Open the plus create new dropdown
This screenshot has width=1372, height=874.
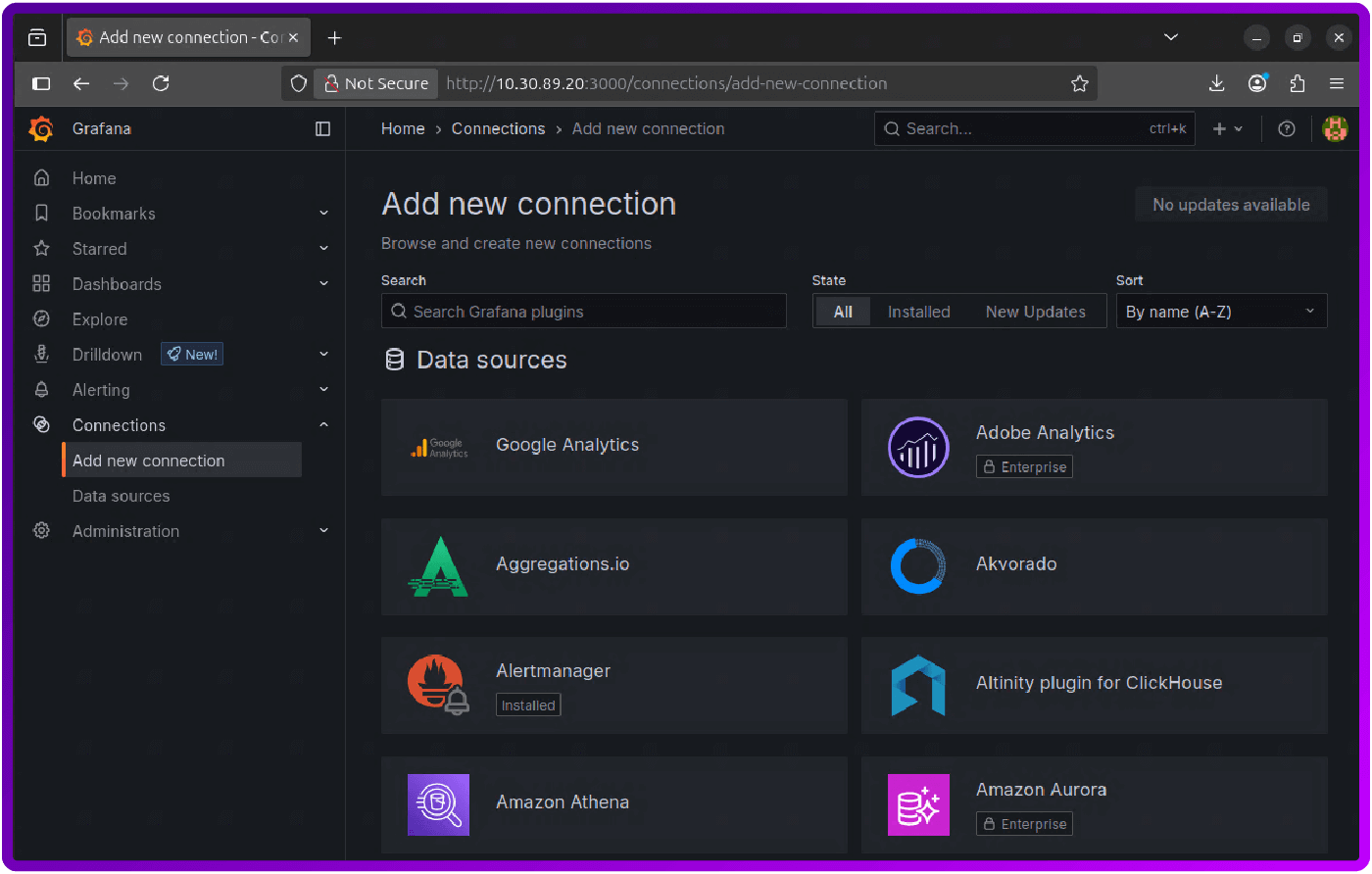(1228, 128)
